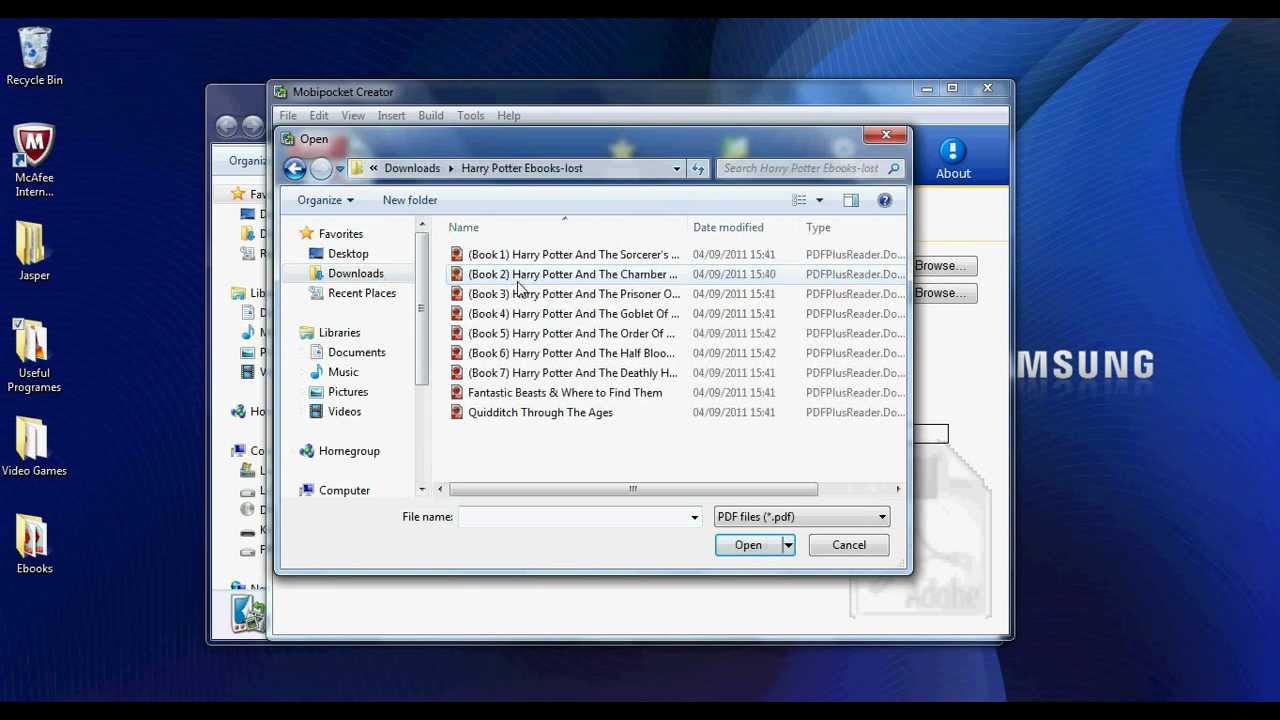Open the Jasper folder on the desktop

pyautogui.click(x=34, y=250)
